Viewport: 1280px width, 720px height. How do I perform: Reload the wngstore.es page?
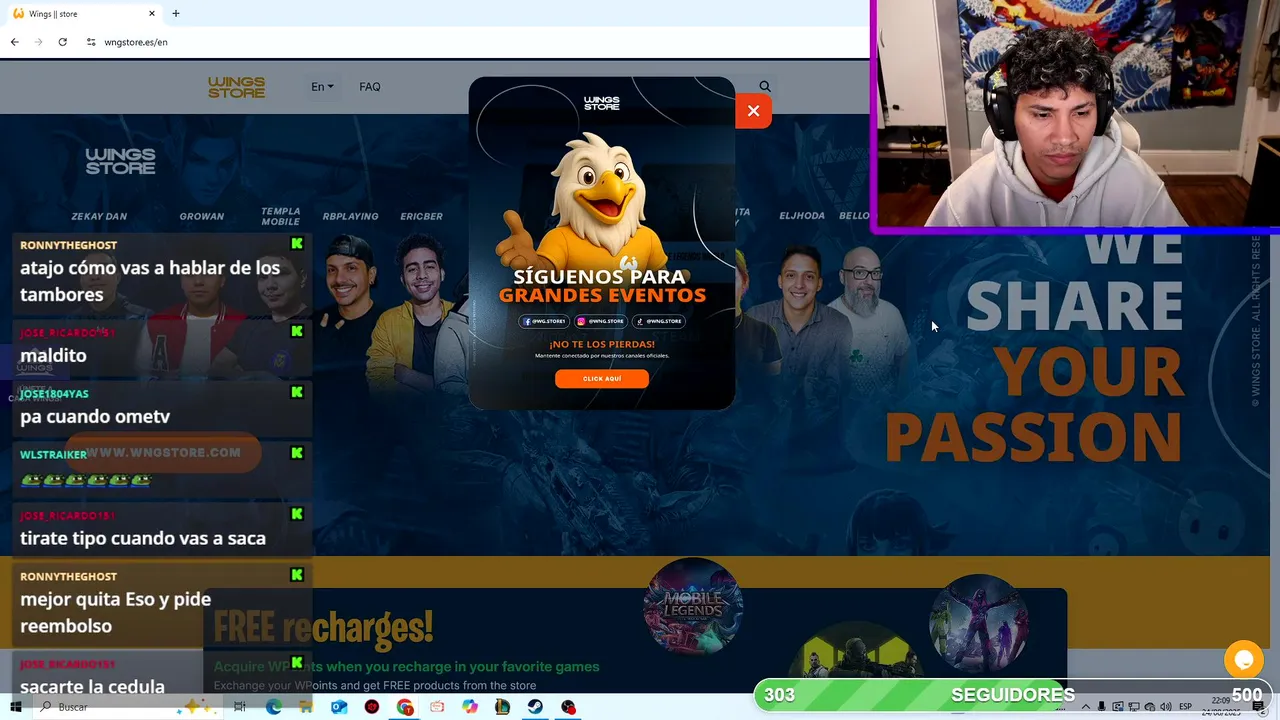[x=62, y=42]
